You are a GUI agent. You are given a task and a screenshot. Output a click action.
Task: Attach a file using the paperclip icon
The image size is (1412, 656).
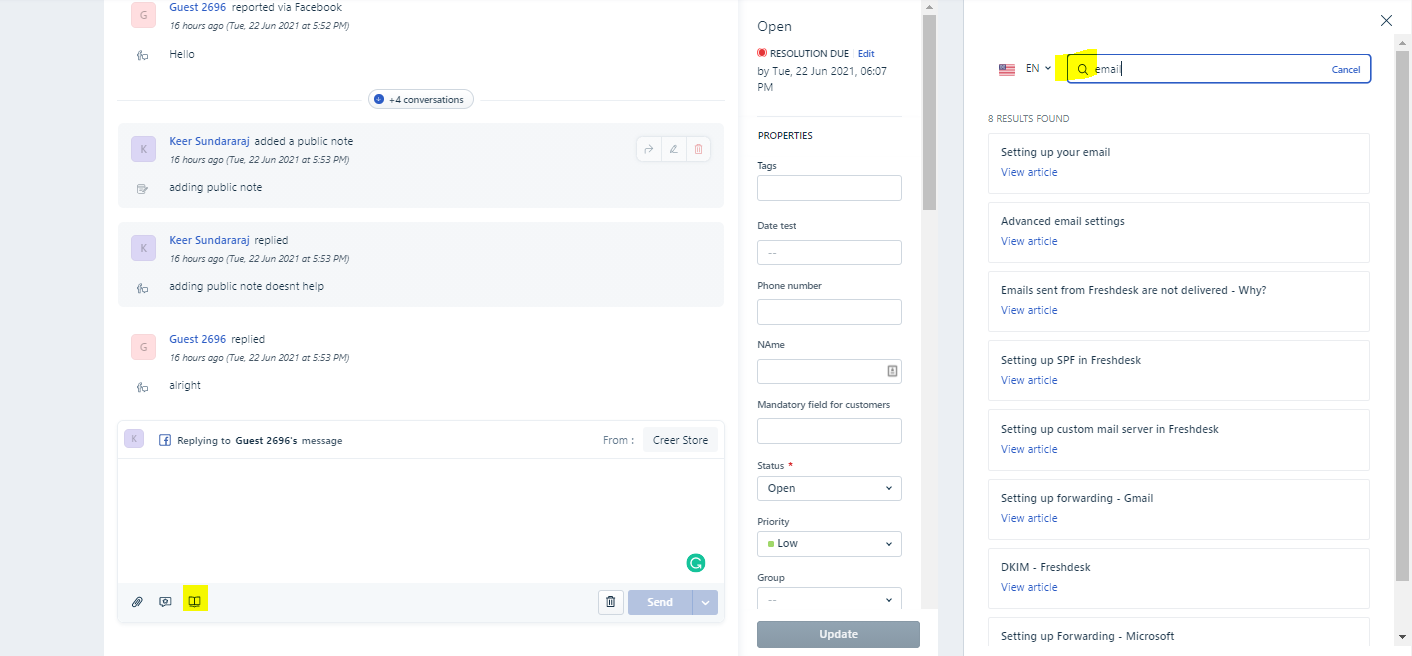click(137, 602)
